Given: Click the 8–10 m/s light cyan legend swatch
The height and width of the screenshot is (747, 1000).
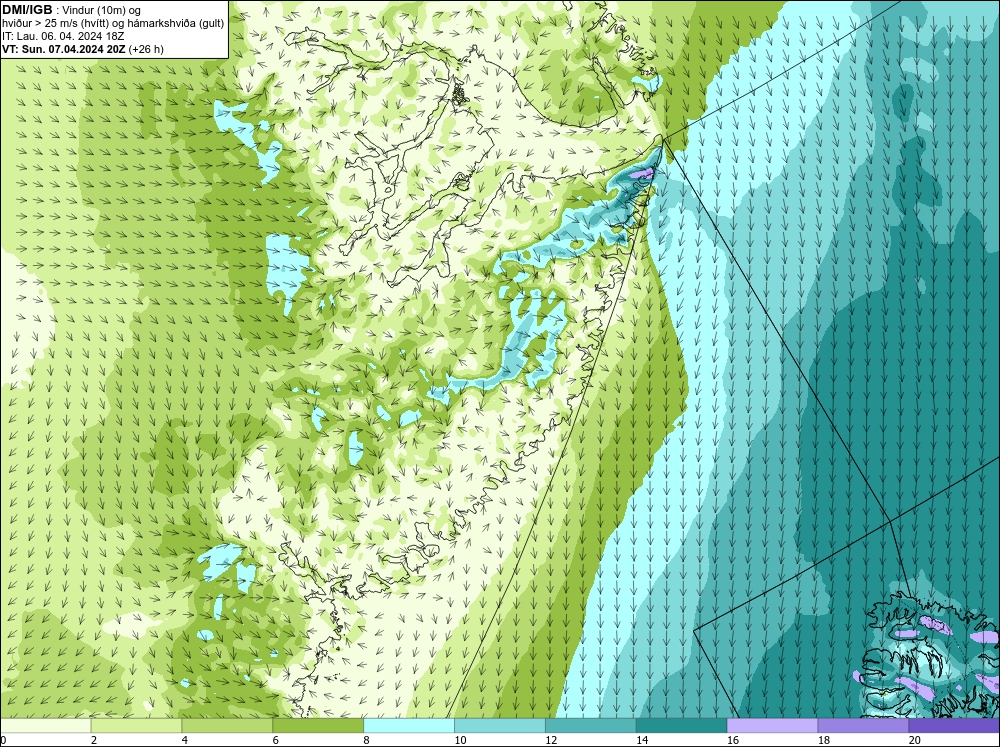Looking at the screenshot, I should (x=409, y=726).
